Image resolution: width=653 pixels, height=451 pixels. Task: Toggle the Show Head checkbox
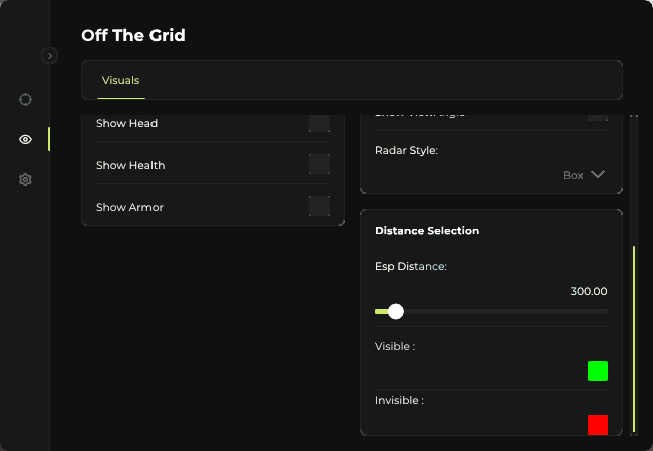point(319,123)
